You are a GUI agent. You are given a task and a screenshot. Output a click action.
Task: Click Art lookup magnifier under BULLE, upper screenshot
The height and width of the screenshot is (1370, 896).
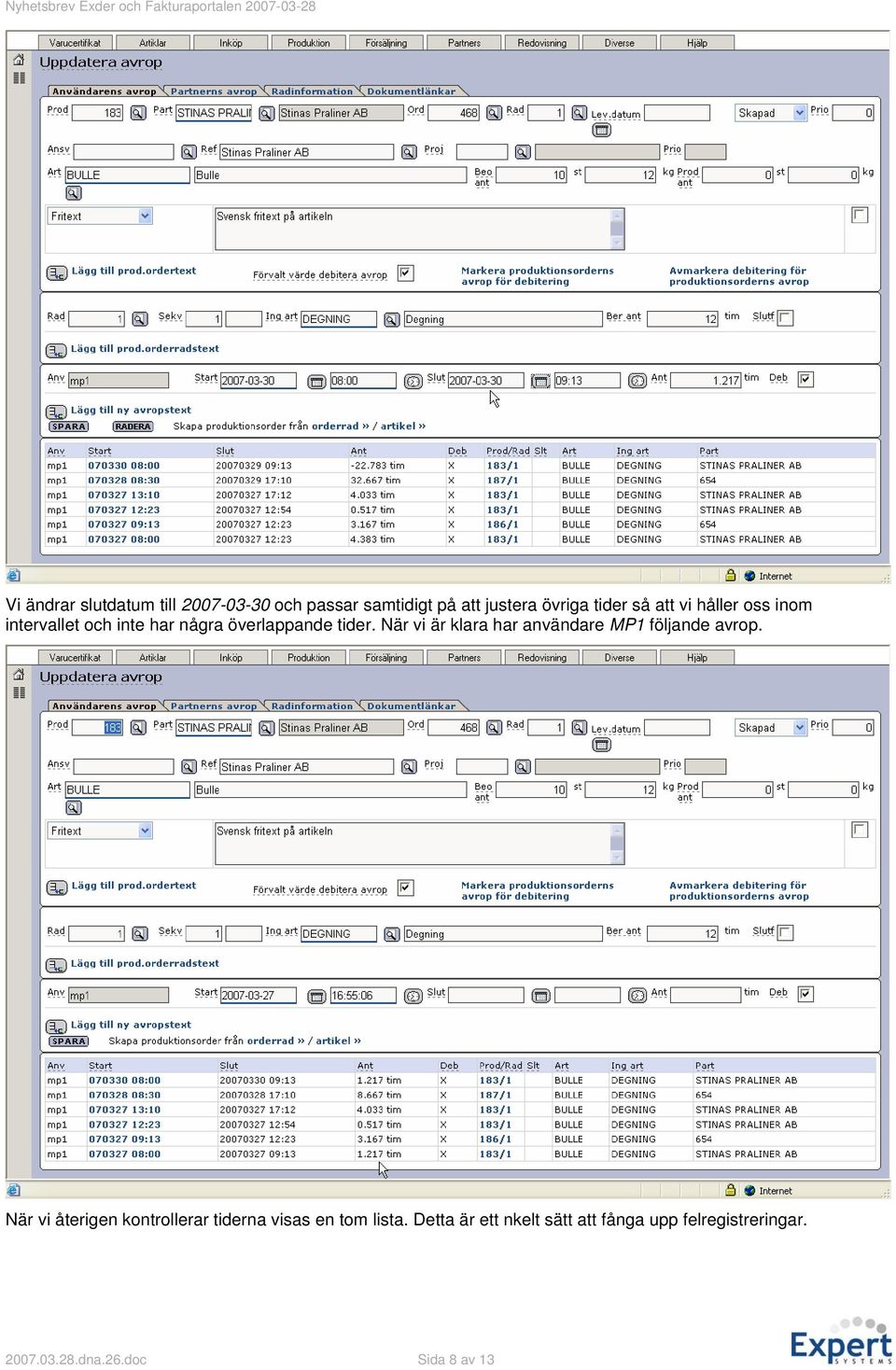(x=74, y=193)
